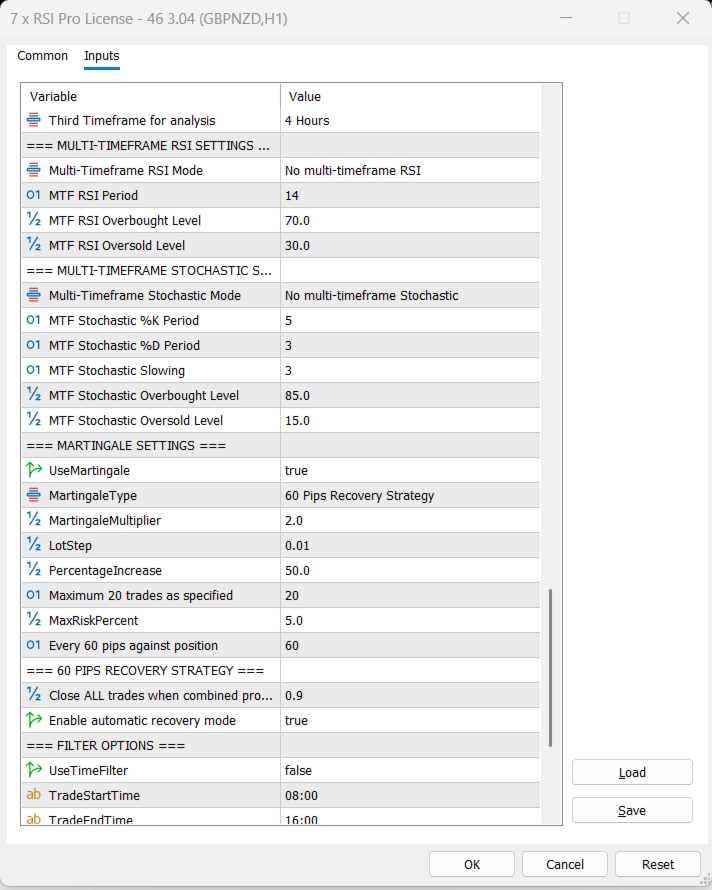Edit the MaxRiskPercent value field 5.0
The height and width of the screenshot is (890, 712).
tap(410, 621)
